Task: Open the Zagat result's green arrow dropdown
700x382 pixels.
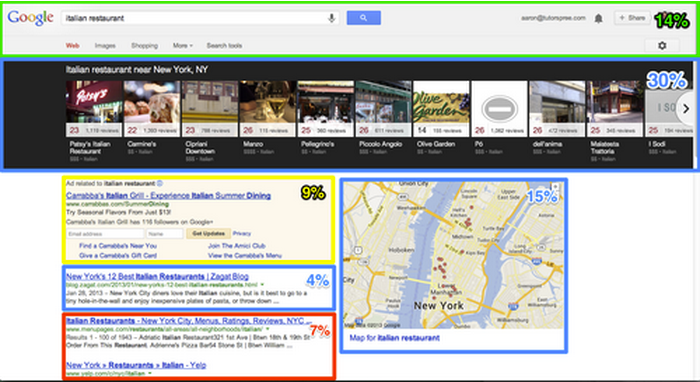Action: coord(262,285)
